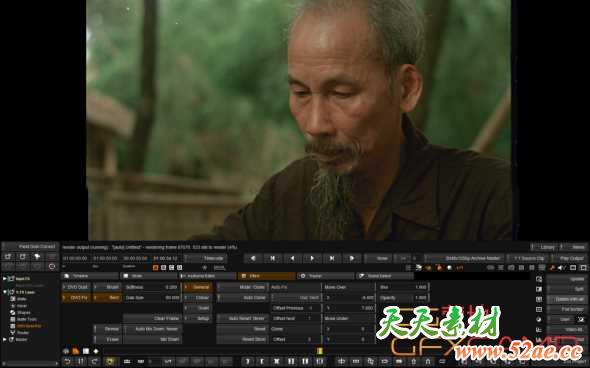Open the Tracker tab
The image size is (590, 368).
point(325,276)
